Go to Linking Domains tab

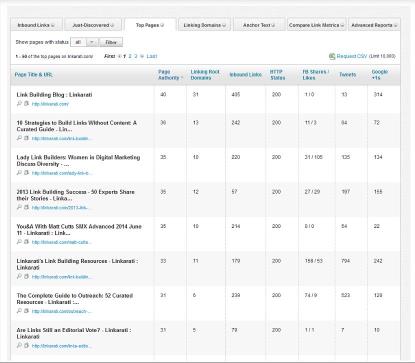point(204,25)
